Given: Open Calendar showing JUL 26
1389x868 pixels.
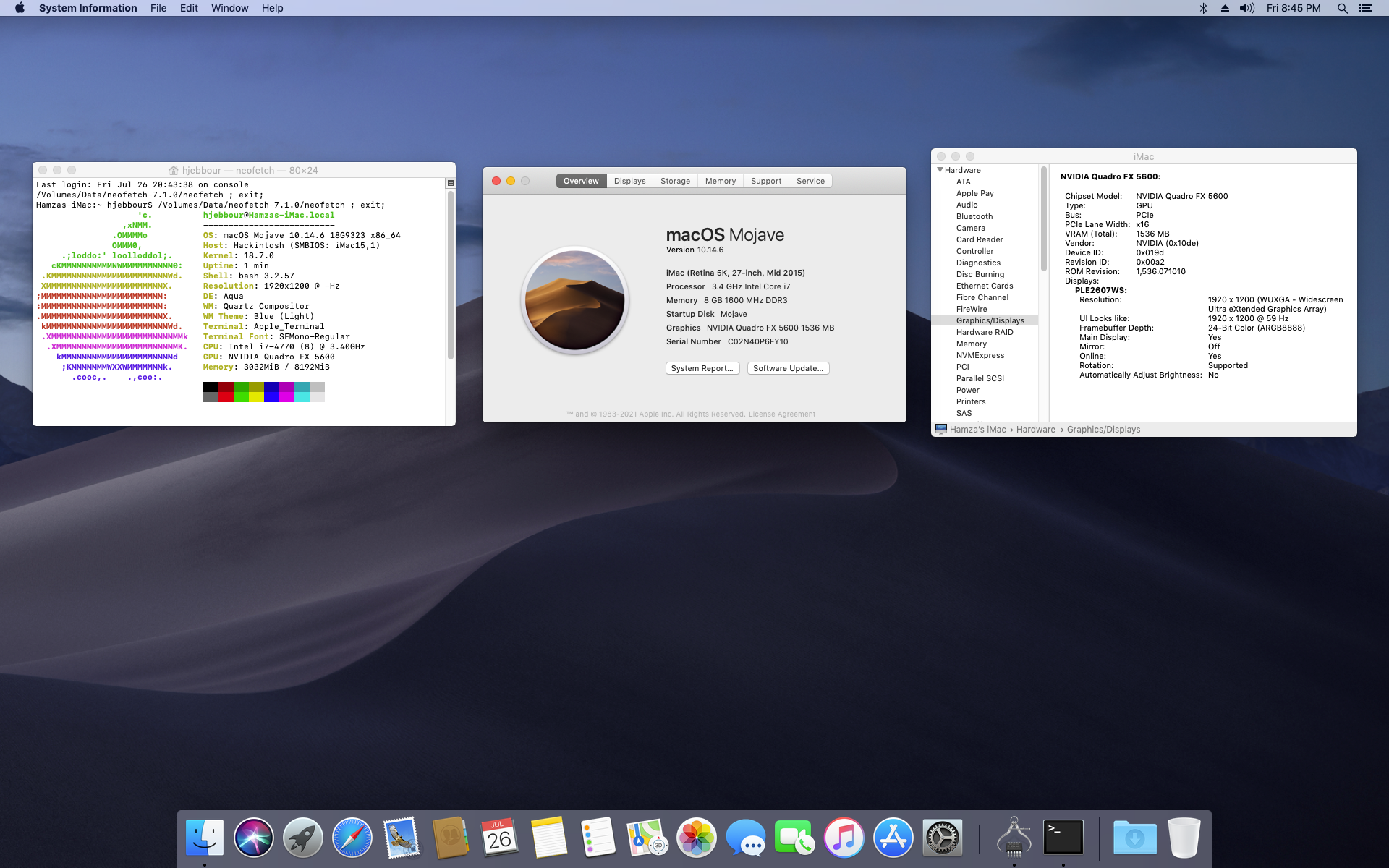Looking at the screenshot, I should 500,838.
